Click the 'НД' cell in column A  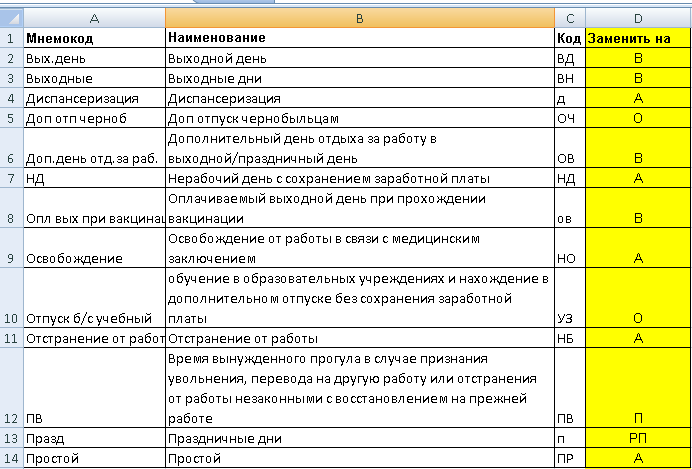(x=94, y=178)
